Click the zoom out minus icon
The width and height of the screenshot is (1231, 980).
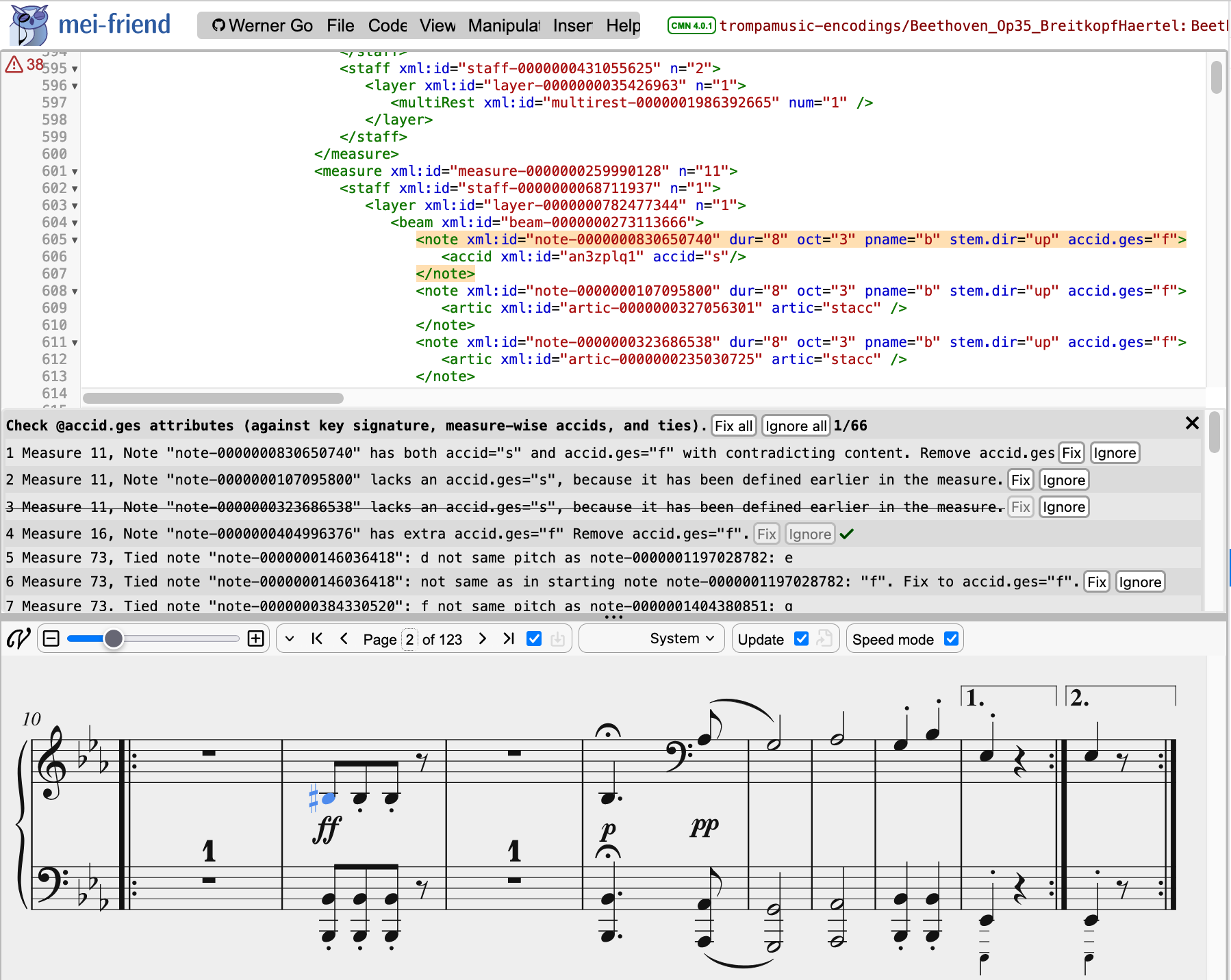[51, 639]
